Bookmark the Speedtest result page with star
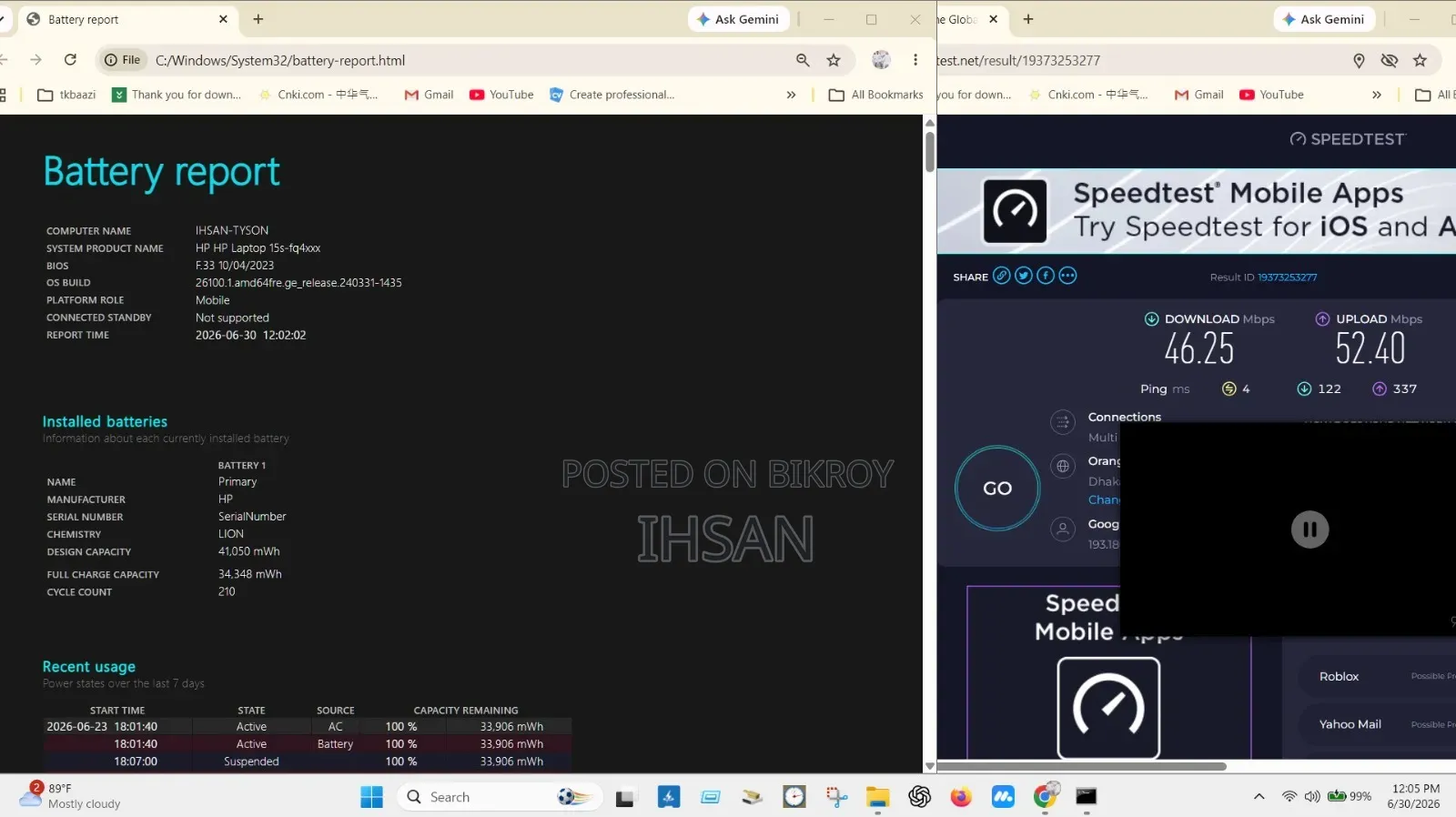The image size is (1456, 817). tap(1420, 60)
